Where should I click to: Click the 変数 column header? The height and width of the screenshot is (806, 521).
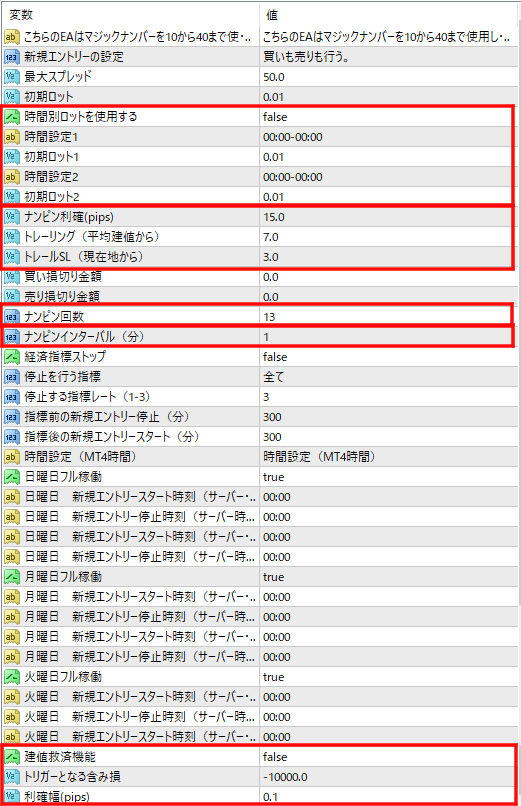pos(21,15)
